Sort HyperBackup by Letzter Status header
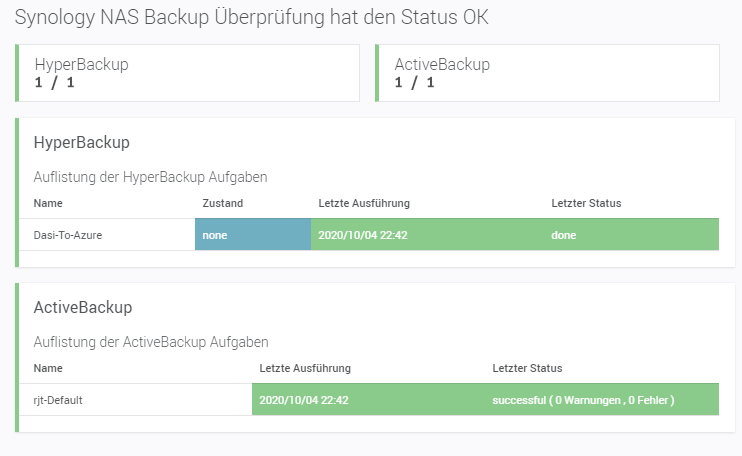The image size is (742, 456). pyautogui.click(x=586, y=203)
